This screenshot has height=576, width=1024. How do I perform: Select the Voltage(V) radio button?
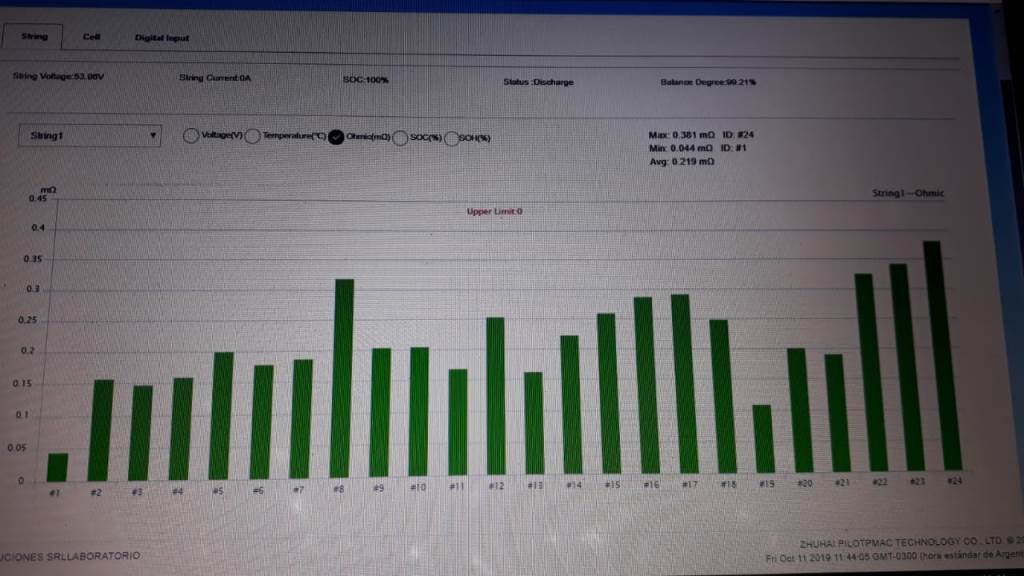pos(190,136)
